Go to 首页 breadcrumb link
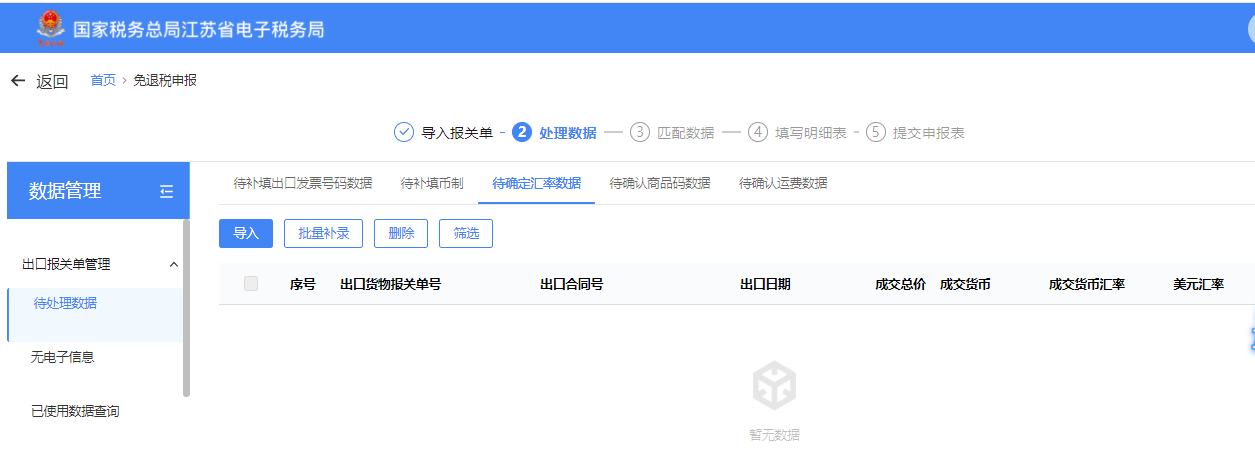 tap(103, 81)
